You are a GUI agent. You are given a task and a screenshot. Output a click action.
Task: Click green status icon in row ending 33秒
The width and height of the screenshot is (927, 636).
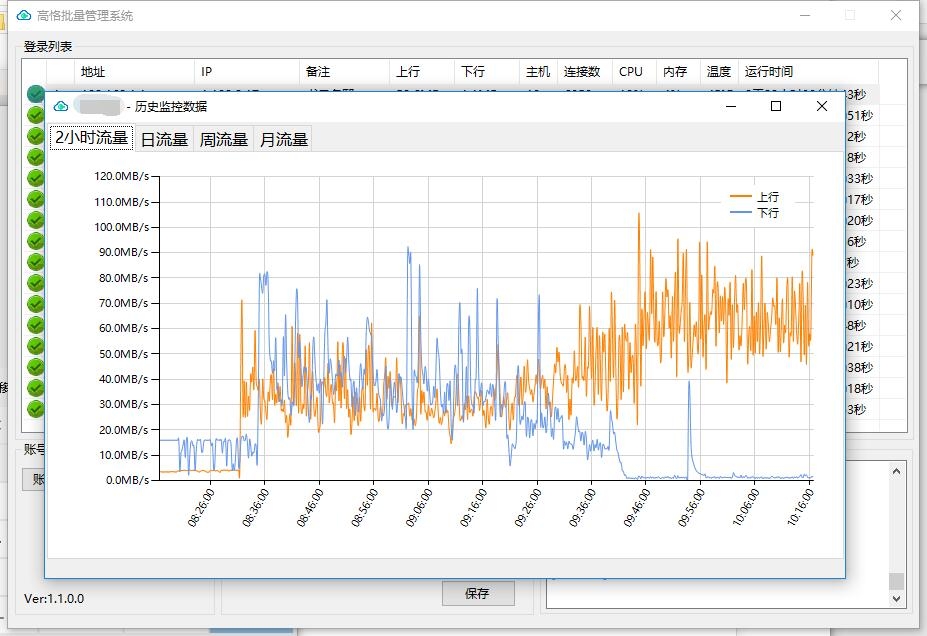pos(36,178)
